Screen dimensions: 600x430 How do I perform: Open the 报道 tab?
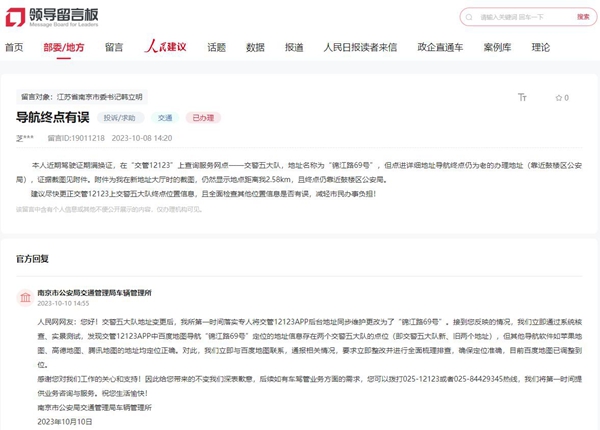[294, 47]
